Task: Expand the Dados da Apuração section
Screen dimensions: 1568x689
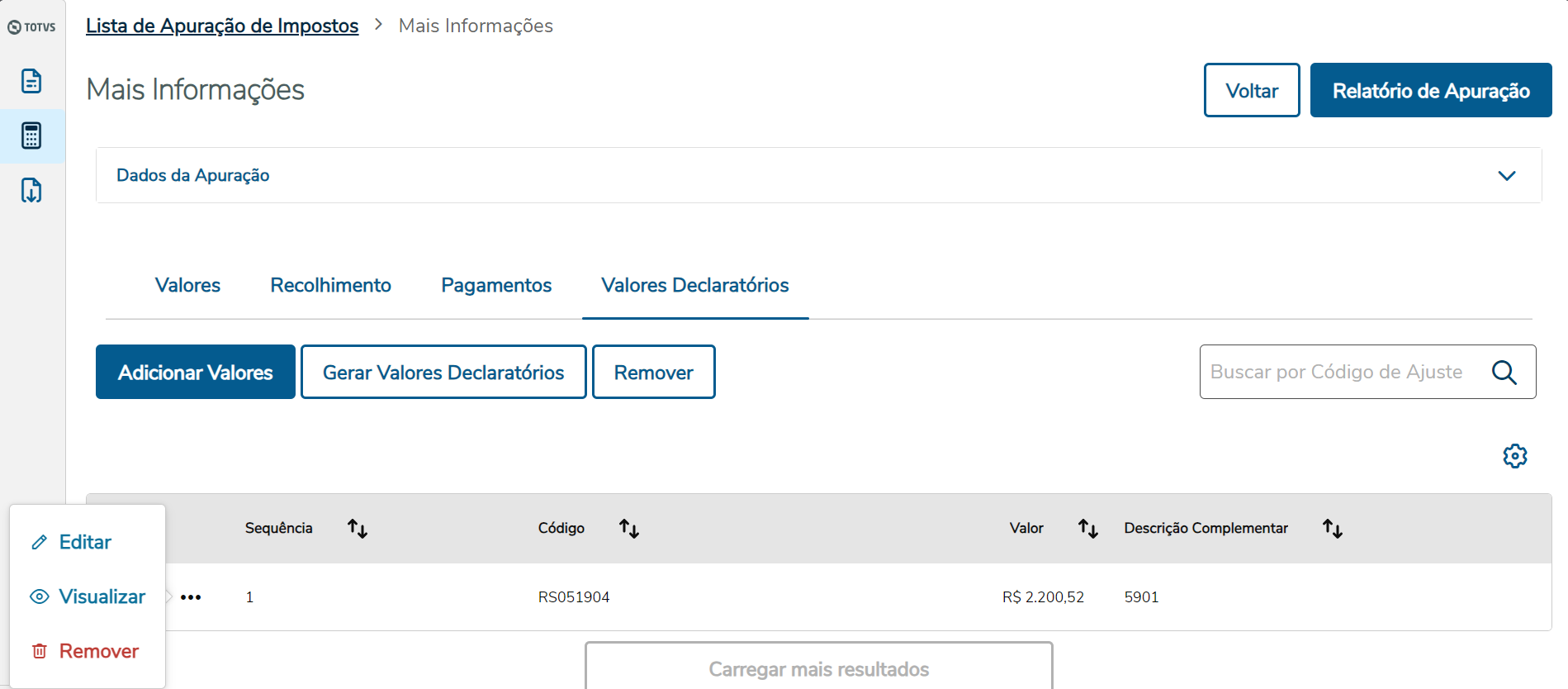Action: click(1506, 175)
